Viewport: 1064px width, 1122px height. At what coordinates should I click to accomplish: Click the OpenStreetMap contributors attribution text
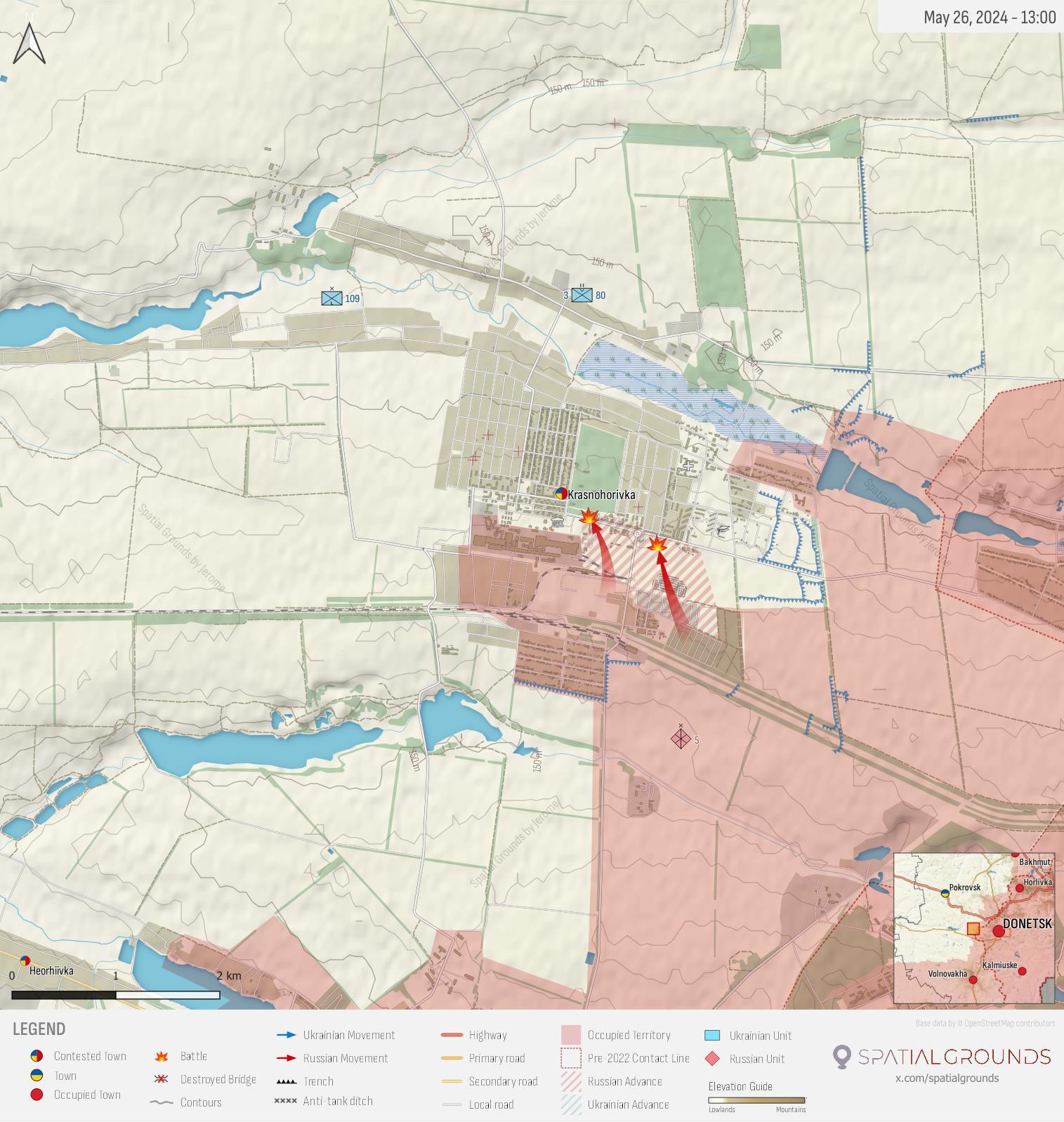[985, 1023]
